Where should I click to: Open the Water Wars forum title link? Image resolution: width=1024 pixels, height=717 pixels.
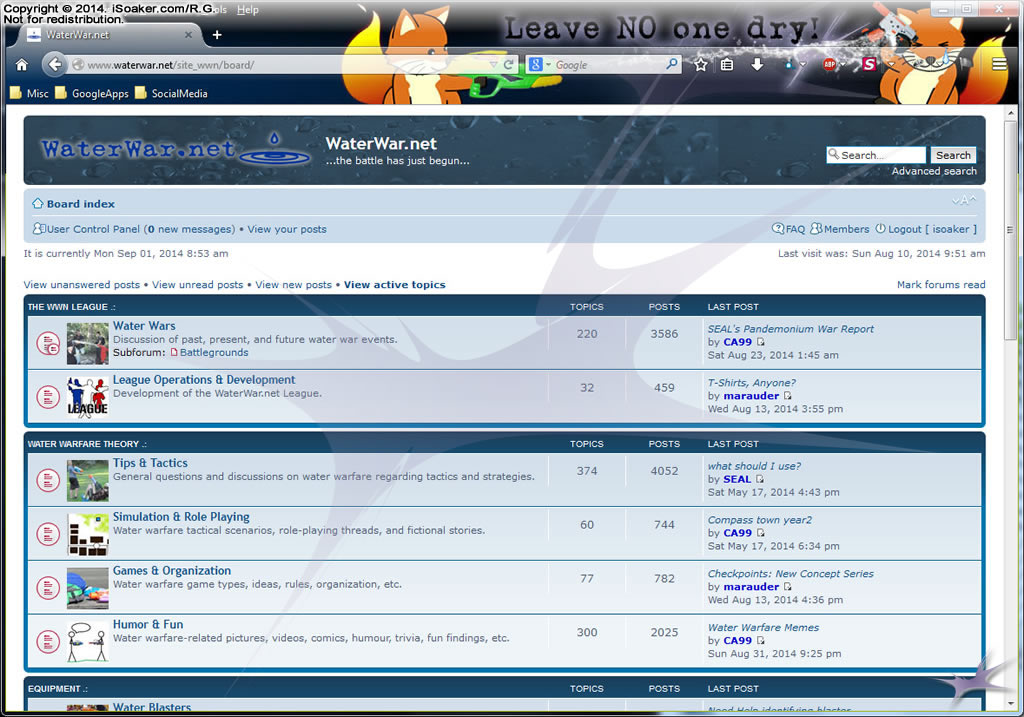tap(144, 325)
